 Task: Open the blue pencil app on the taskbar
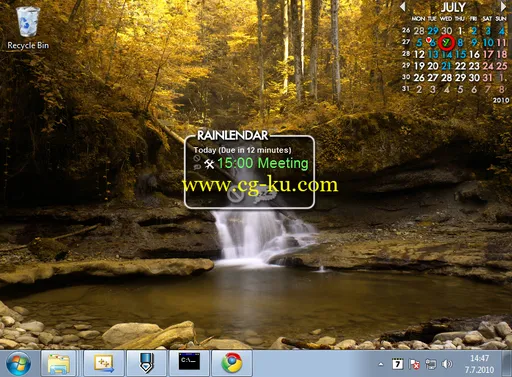coord(146,363)
